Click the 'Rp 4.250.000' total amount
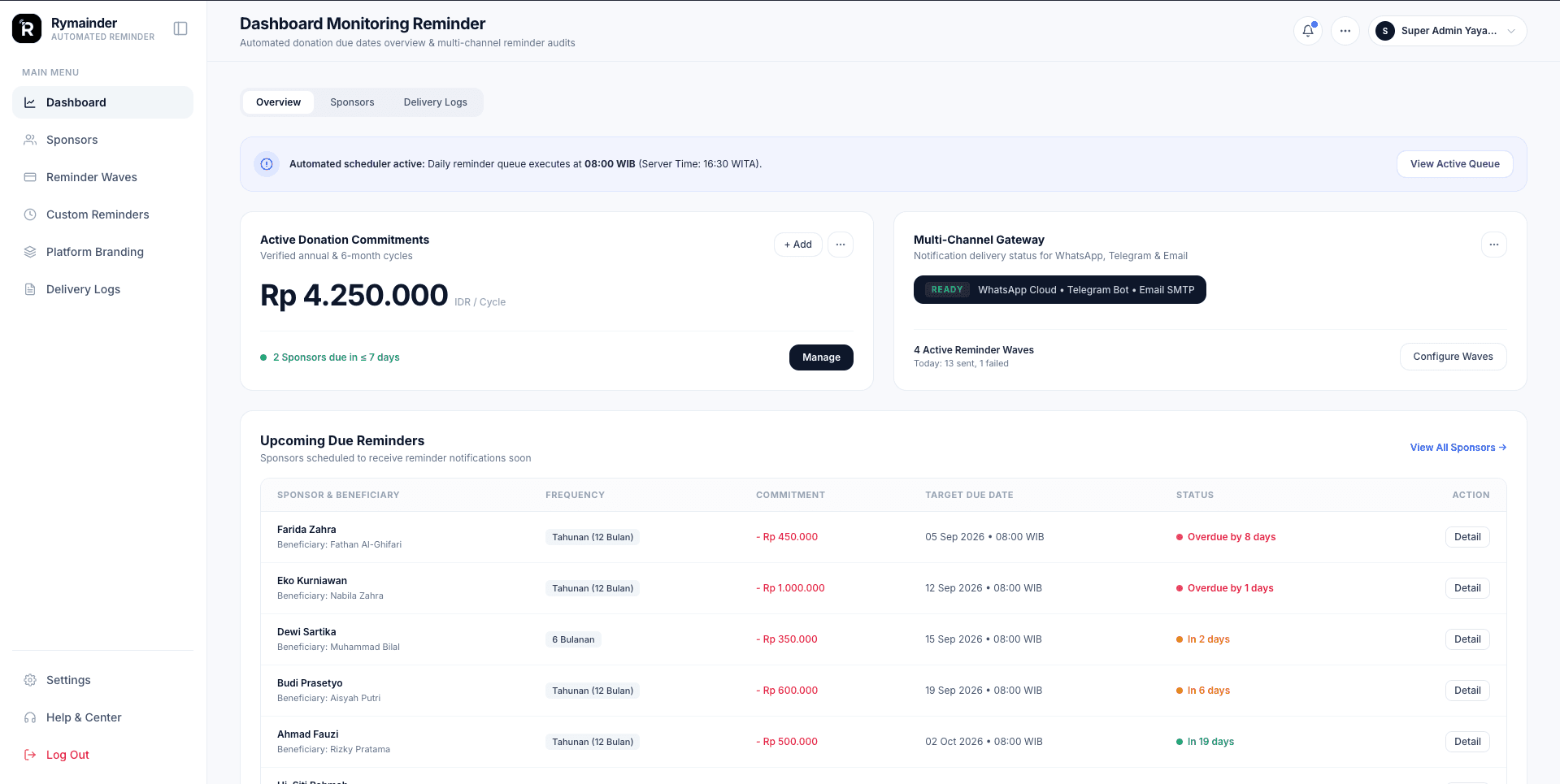This screenshot has height=784, width=1560. [354, 295]
